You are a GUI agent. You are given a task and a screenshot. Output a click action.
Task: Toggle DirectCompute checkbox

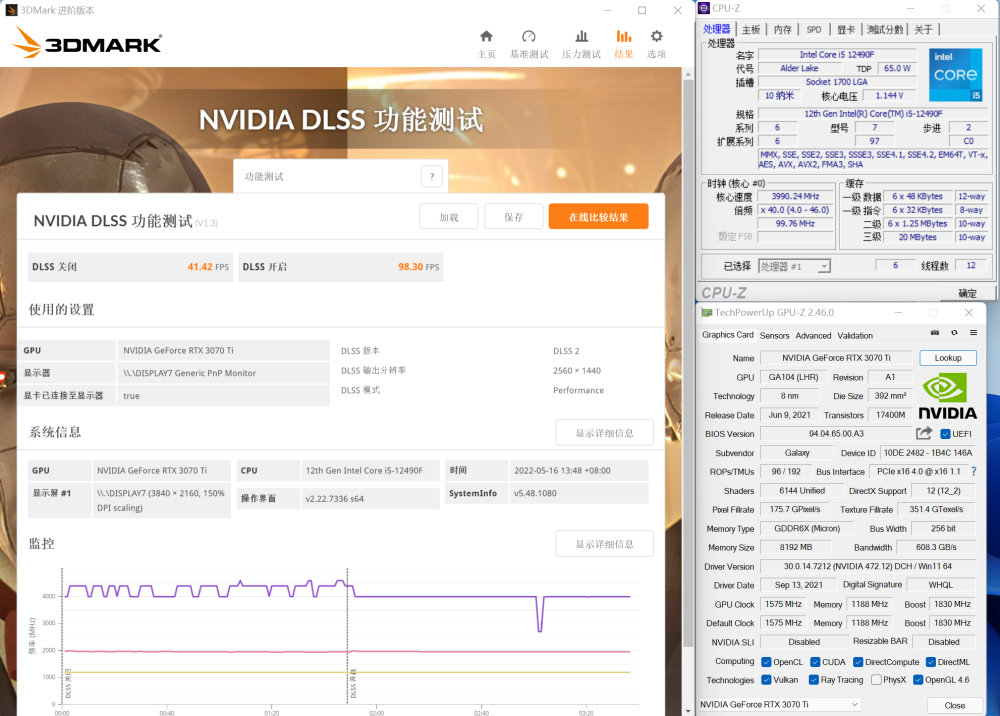tap(858, 662)
